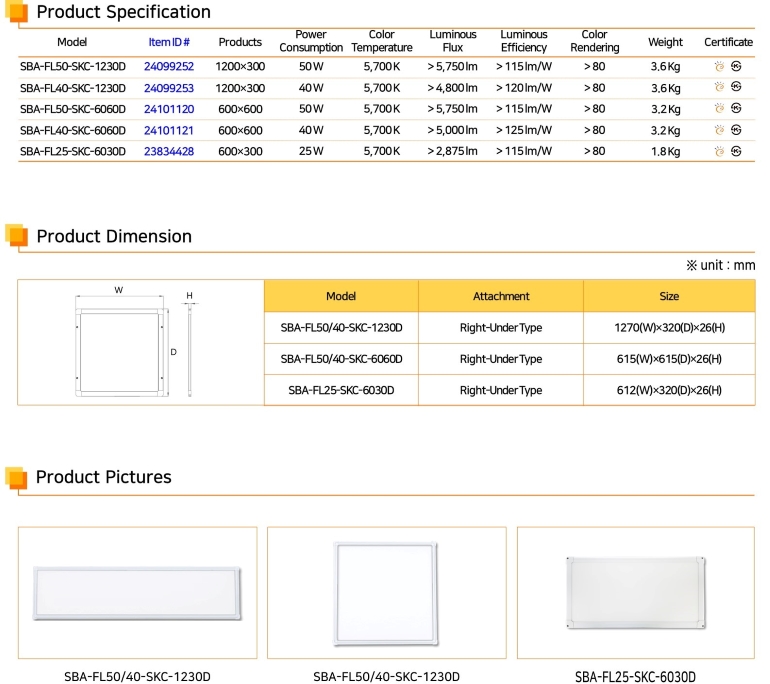This screenshot has height=684, width=770.
Task: Click the orange icon beside Product Specification heading
Action: click(16, 13)
